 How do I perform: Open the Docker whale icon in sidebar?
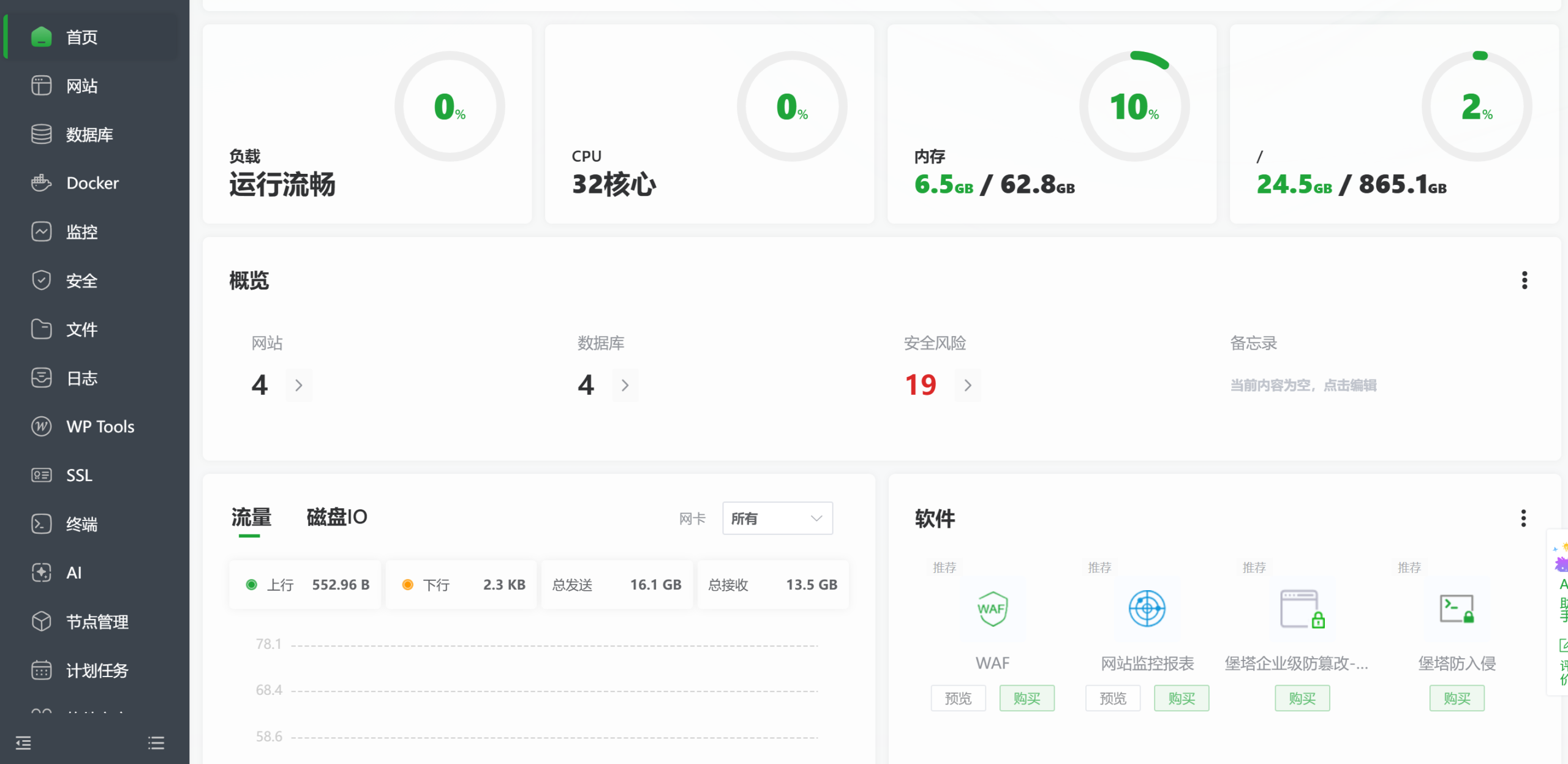tap(41, 182)
